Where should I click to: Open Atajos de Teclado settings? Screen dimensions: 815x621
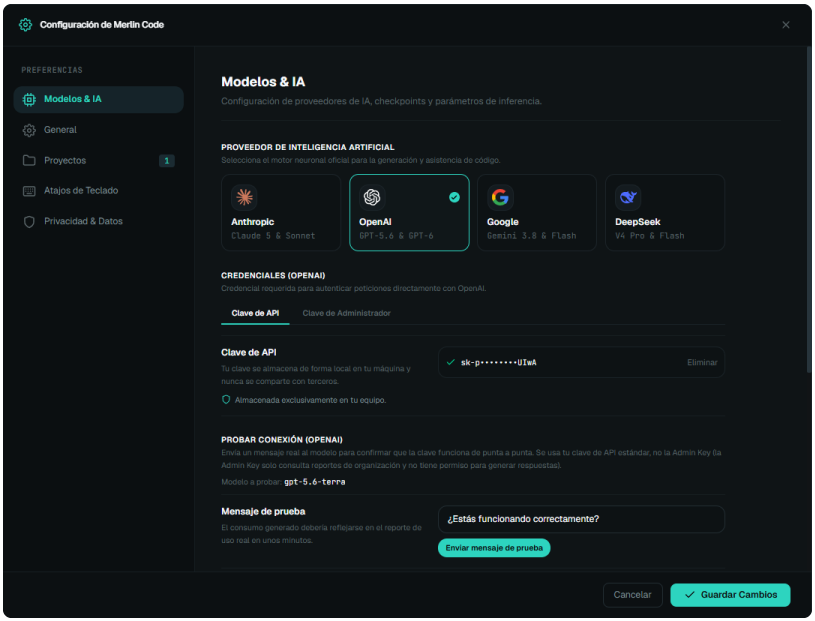coord(99,191)
